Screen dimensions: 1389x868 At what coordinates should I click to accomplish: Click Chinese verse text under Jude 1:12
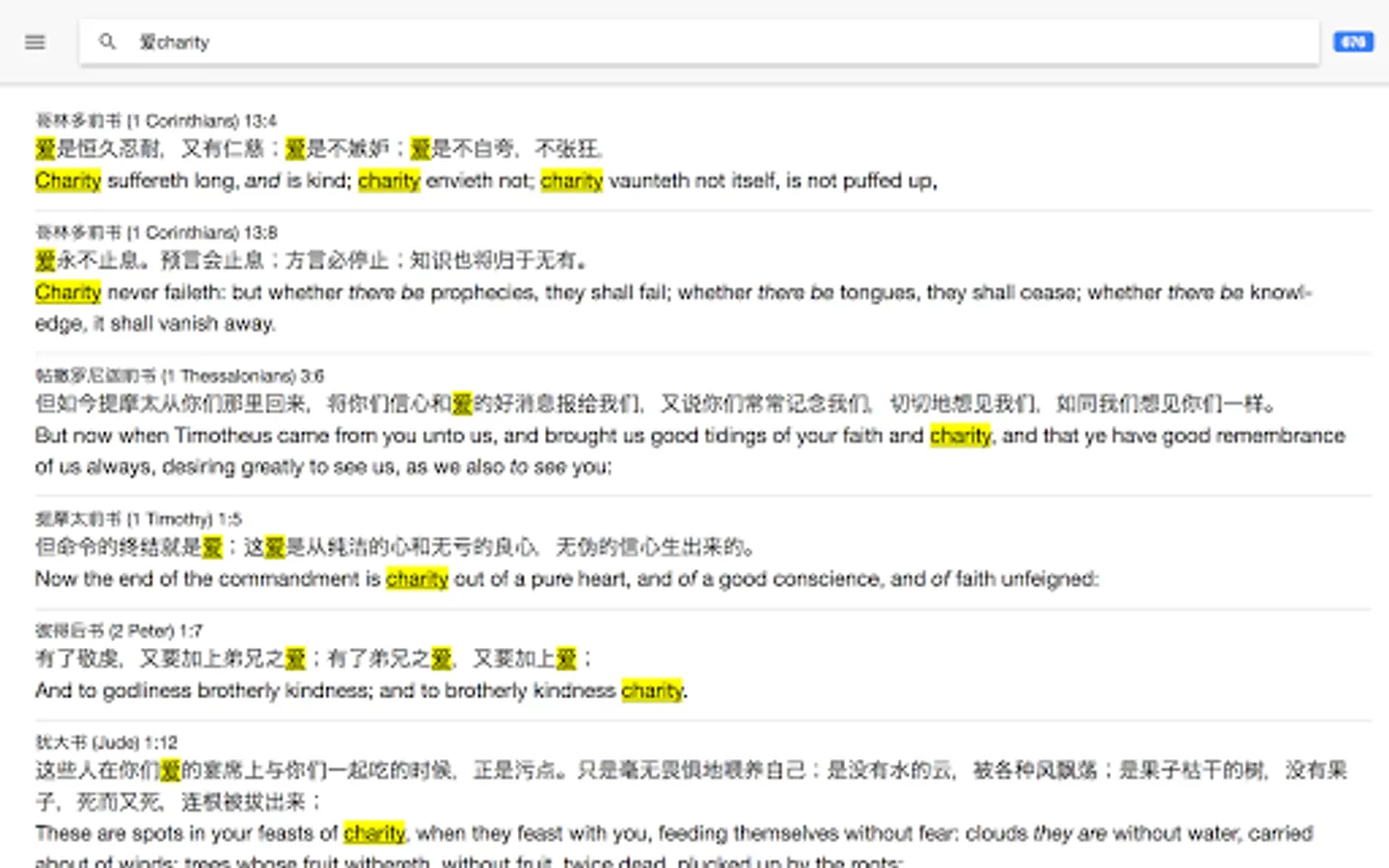[x=691, y=785]
